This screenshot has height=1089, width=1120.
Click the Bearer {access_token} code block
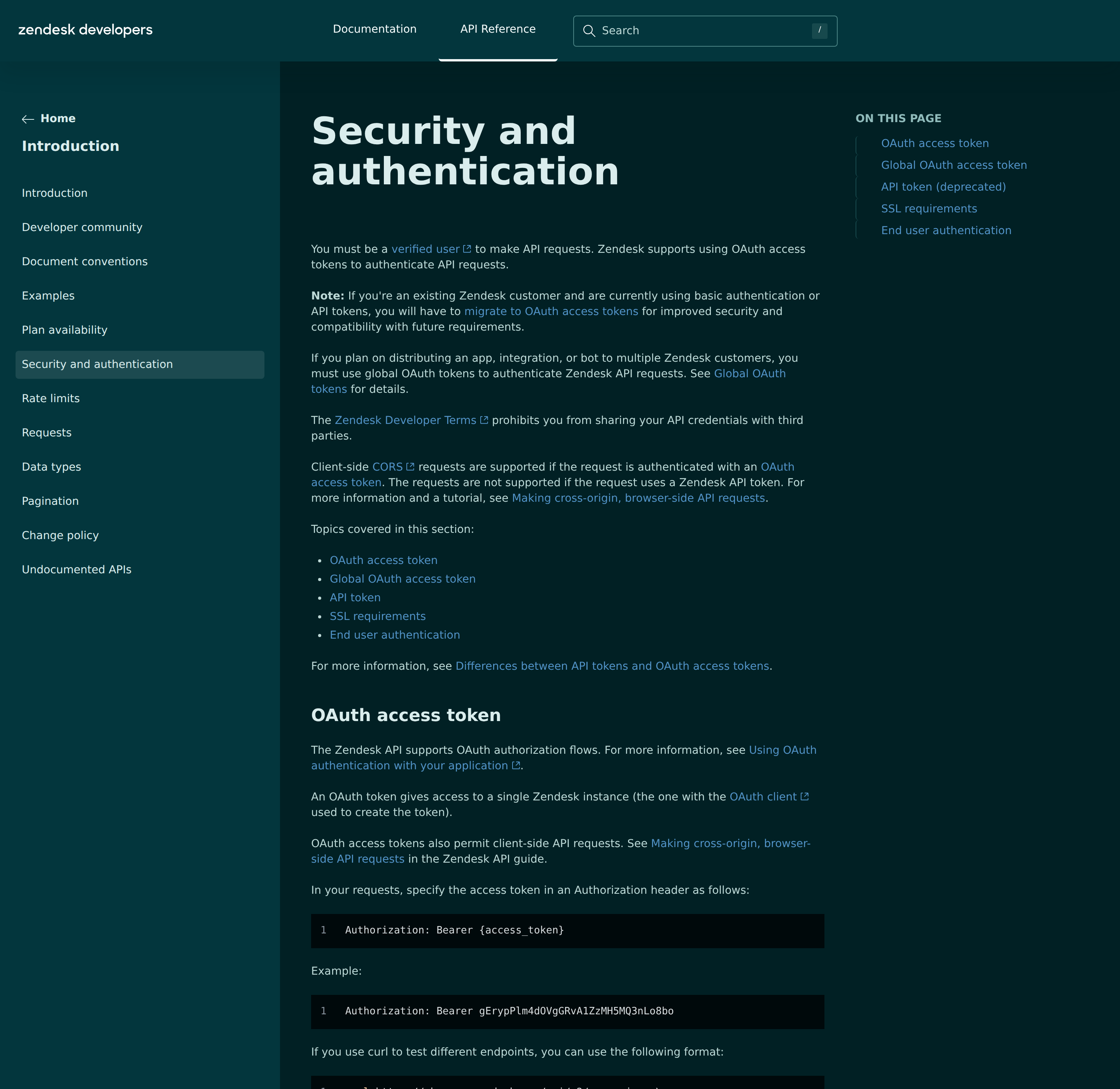coord(567,931)
